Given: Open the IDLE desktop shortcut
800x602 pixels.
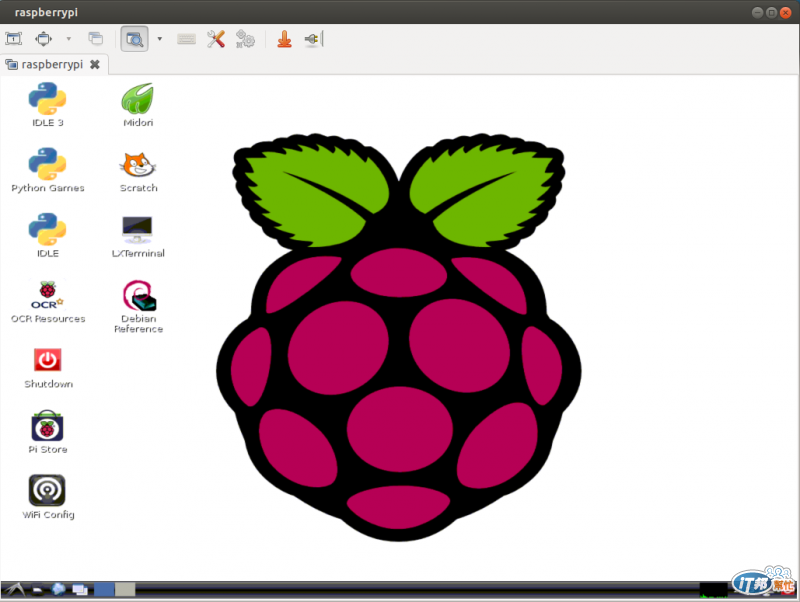Looking at the screenshot, I should (47, 235).
